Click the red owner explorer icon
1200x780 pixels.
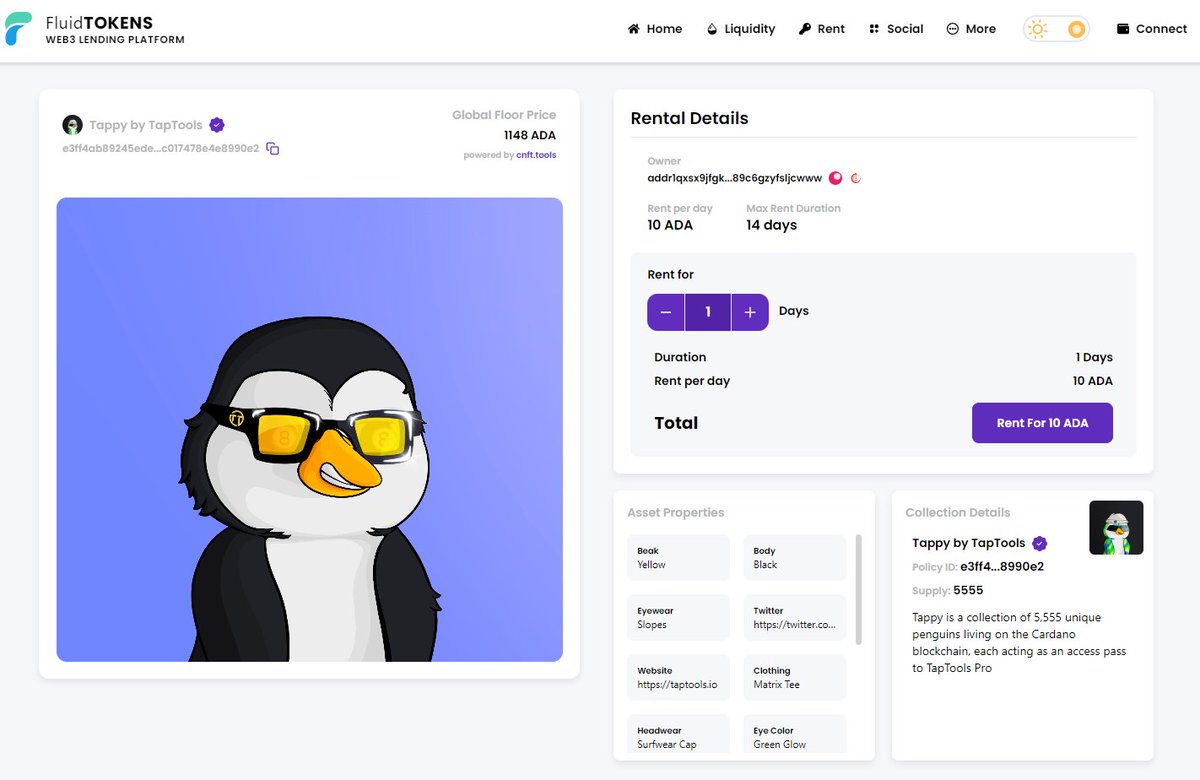(x=856, y=178)
